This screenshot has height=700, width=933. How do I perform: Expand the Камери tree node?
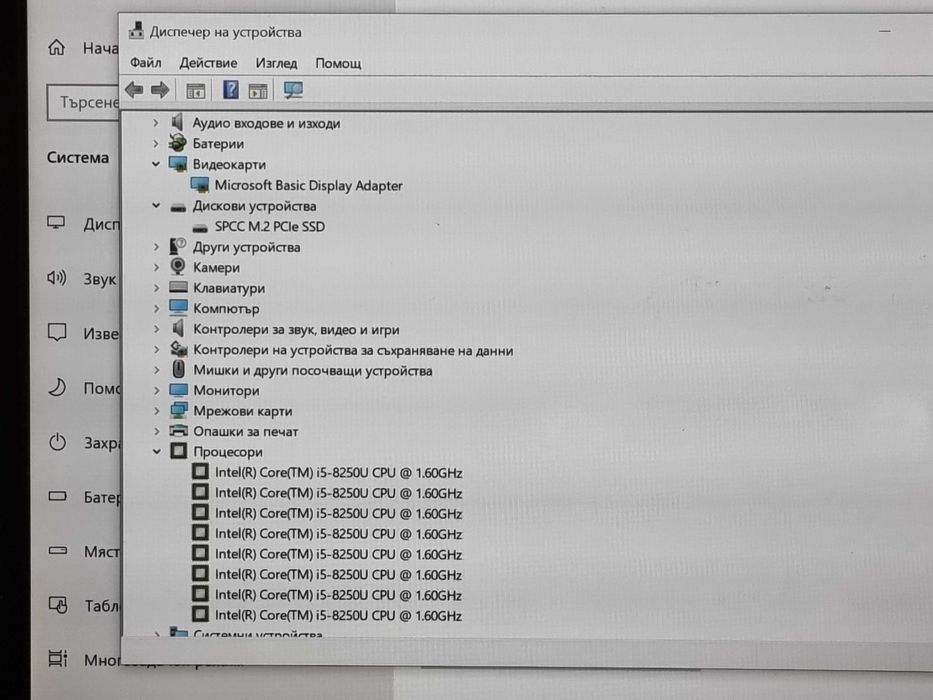click(156, 267)
